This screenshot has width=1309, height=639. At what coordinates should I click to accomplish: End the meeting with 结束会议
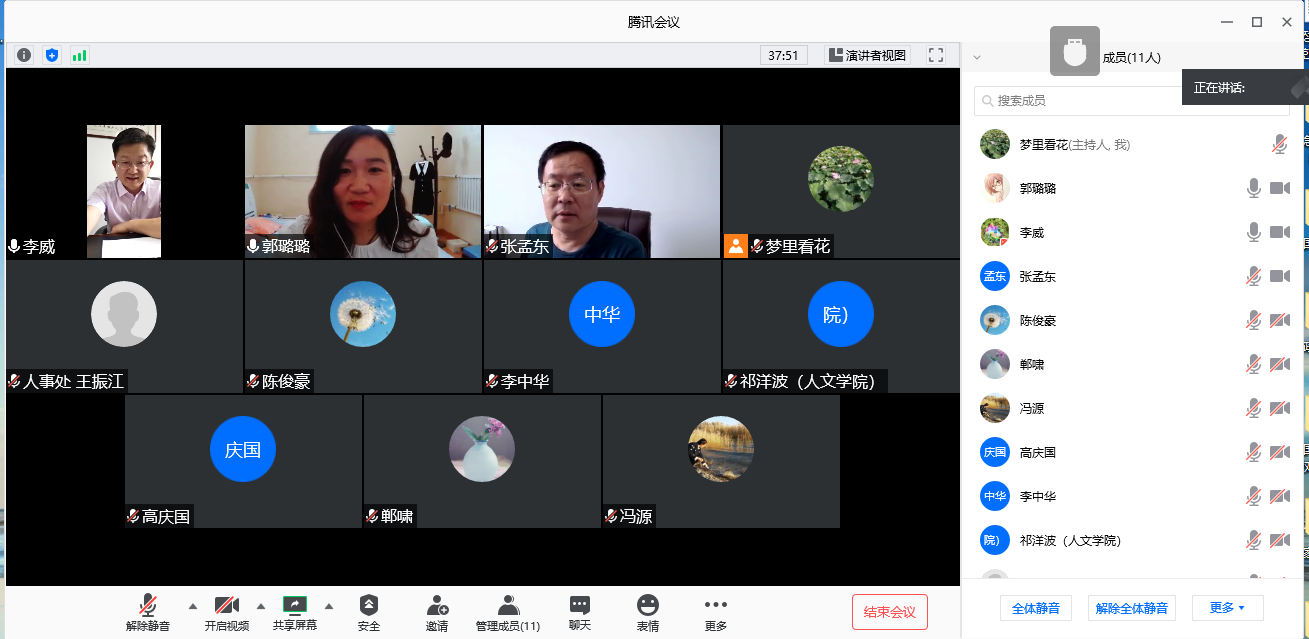point(890,612)
